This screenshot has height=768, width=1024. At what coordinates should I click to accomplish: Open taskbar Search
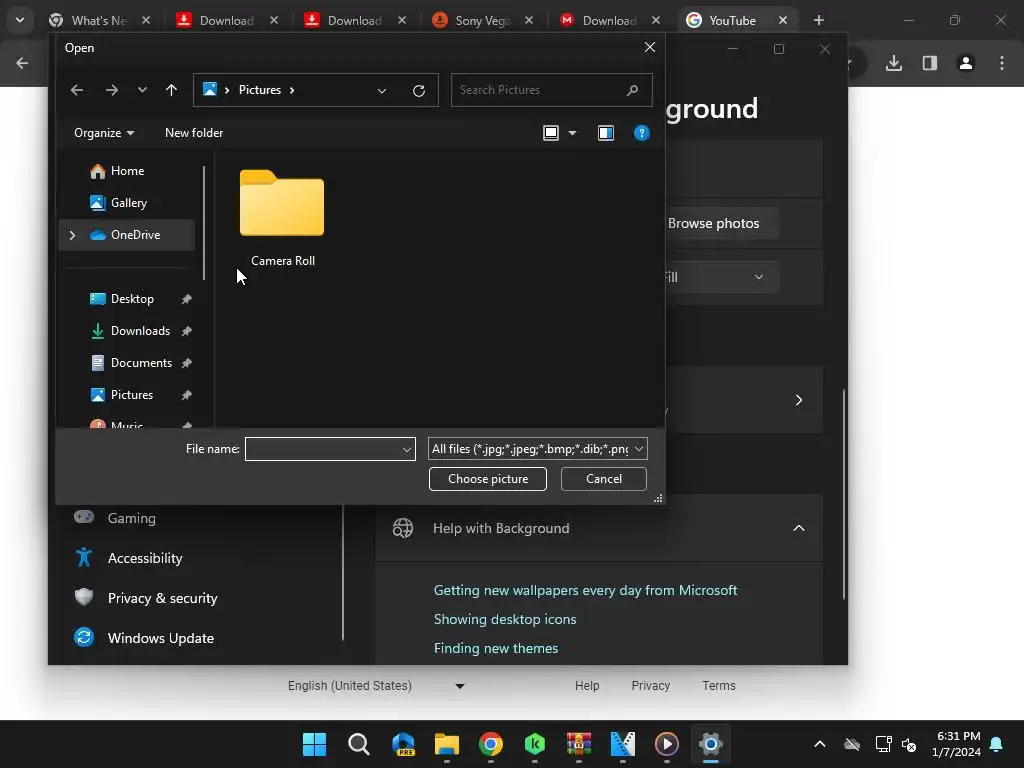359,744
